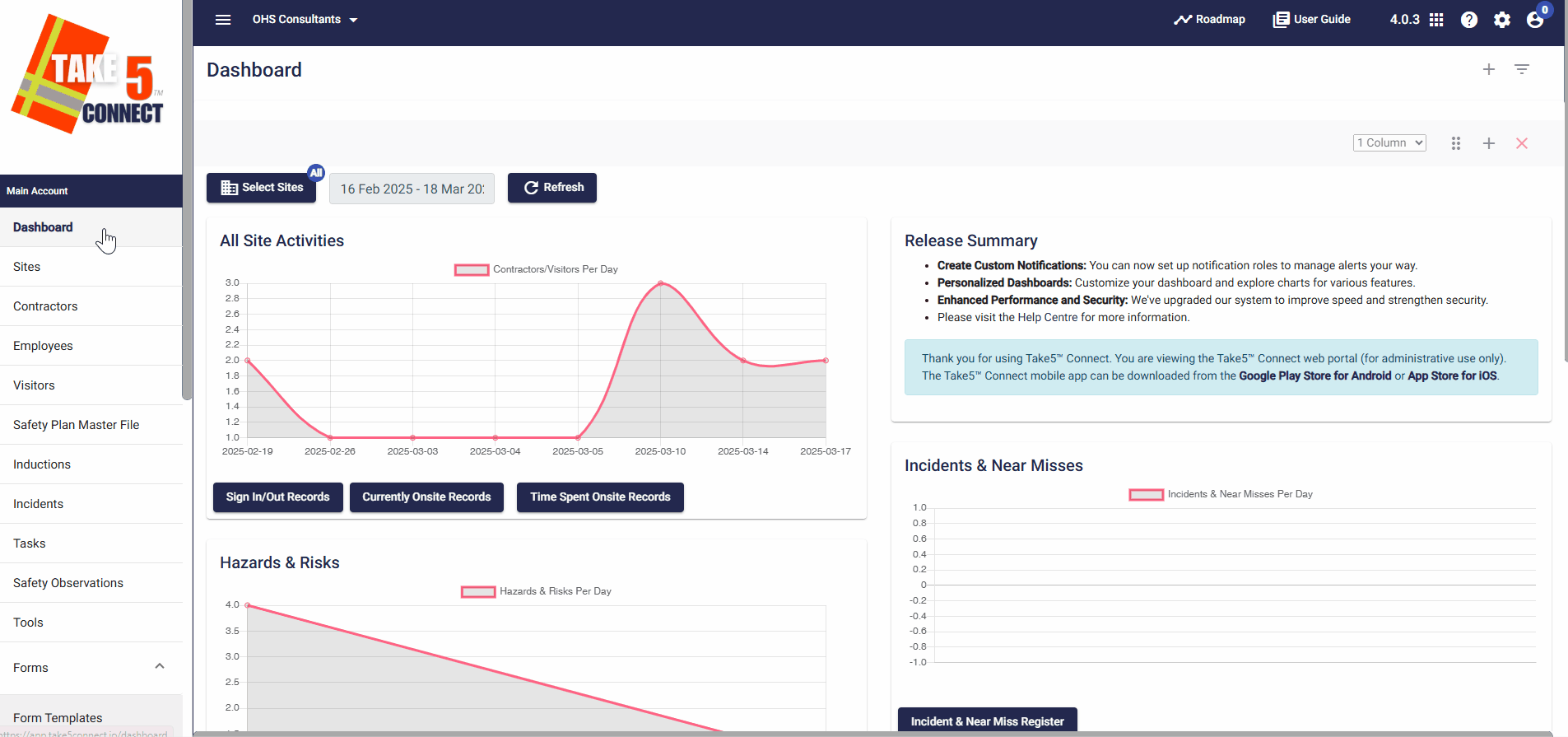Screen dimensions: 1568x737
Task: Open Tasks in the sidebar
Action: 91,543
